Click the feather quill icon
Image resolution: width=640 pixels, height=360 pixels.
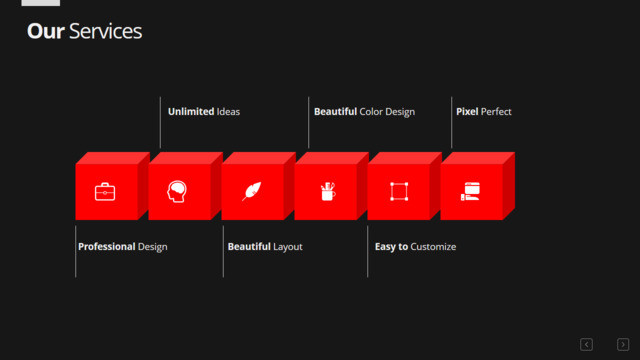coord(251,191)
